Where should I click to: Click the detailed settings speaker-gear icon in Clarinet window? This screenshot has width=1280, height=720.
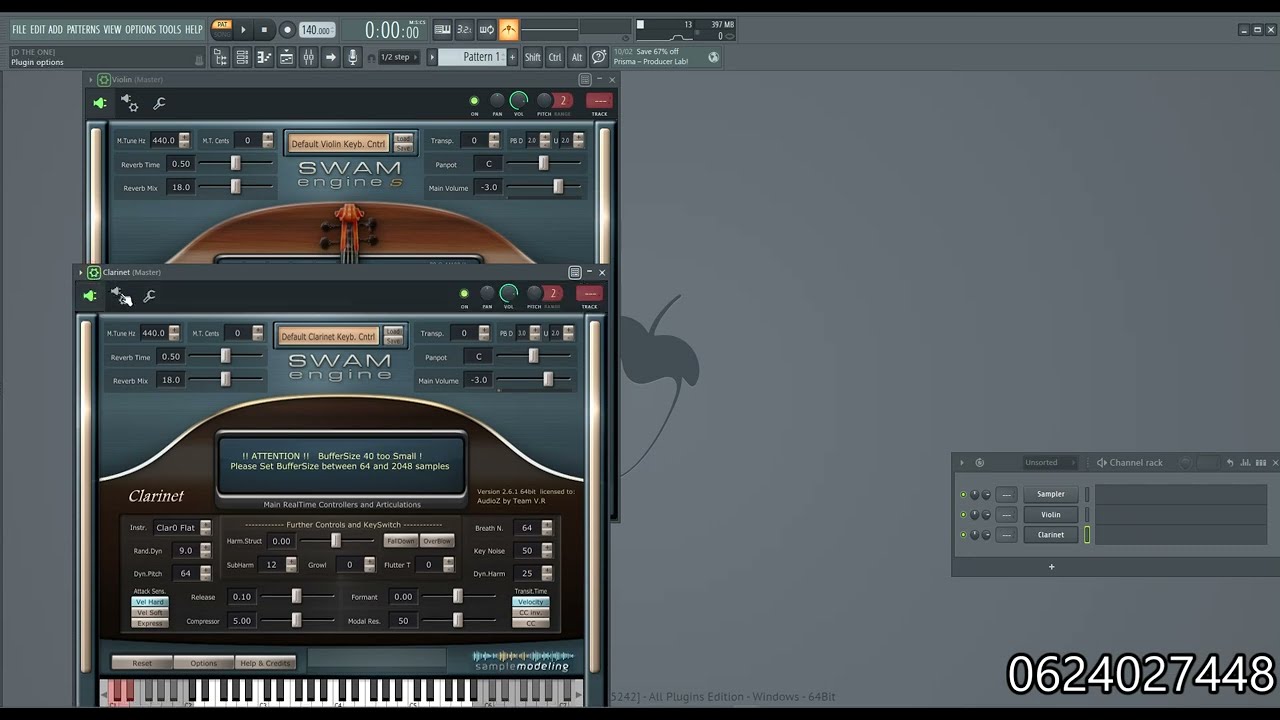(x=120, y=296)
